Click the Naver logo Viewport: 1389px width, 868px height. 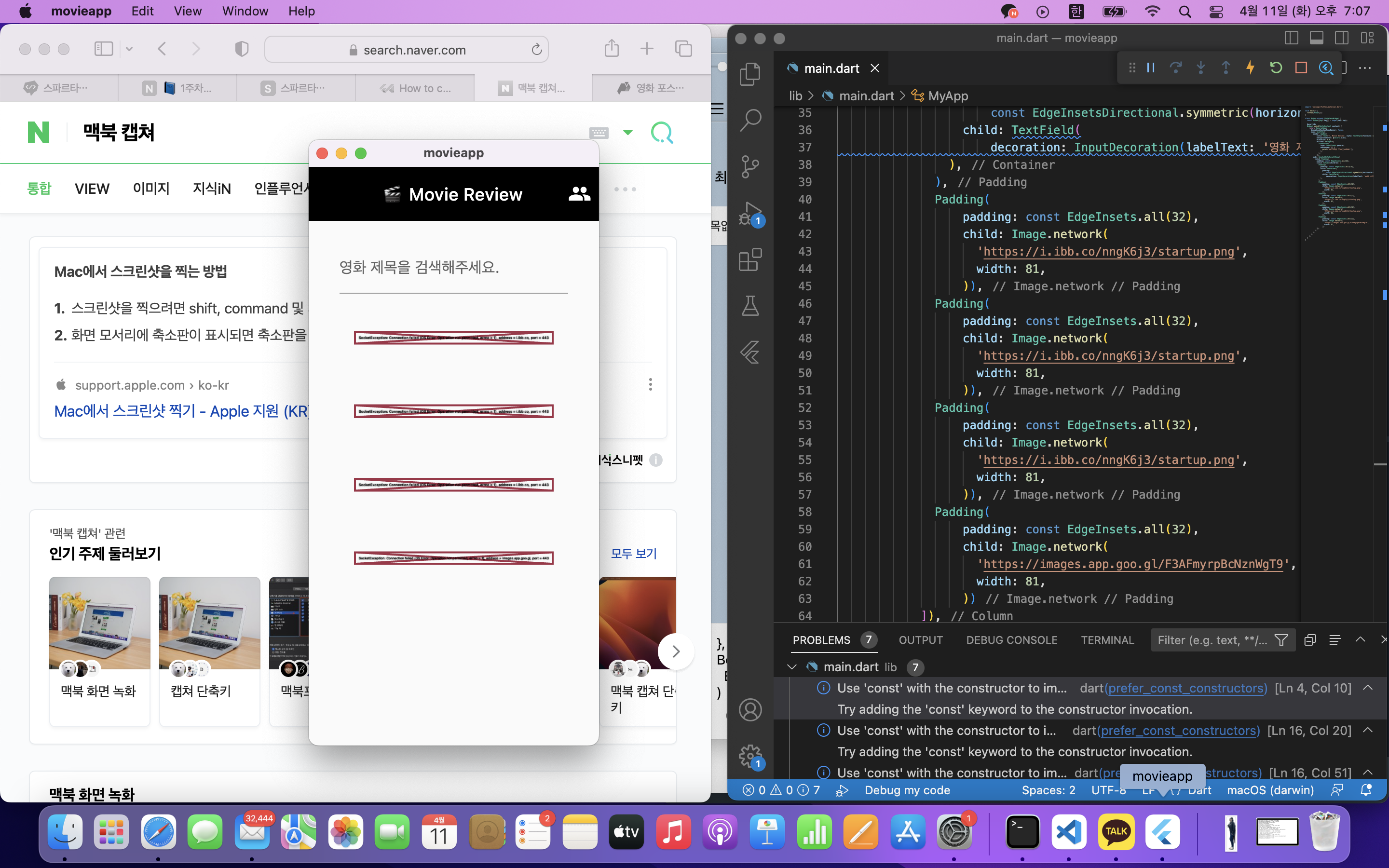click(x=39, y=132)
